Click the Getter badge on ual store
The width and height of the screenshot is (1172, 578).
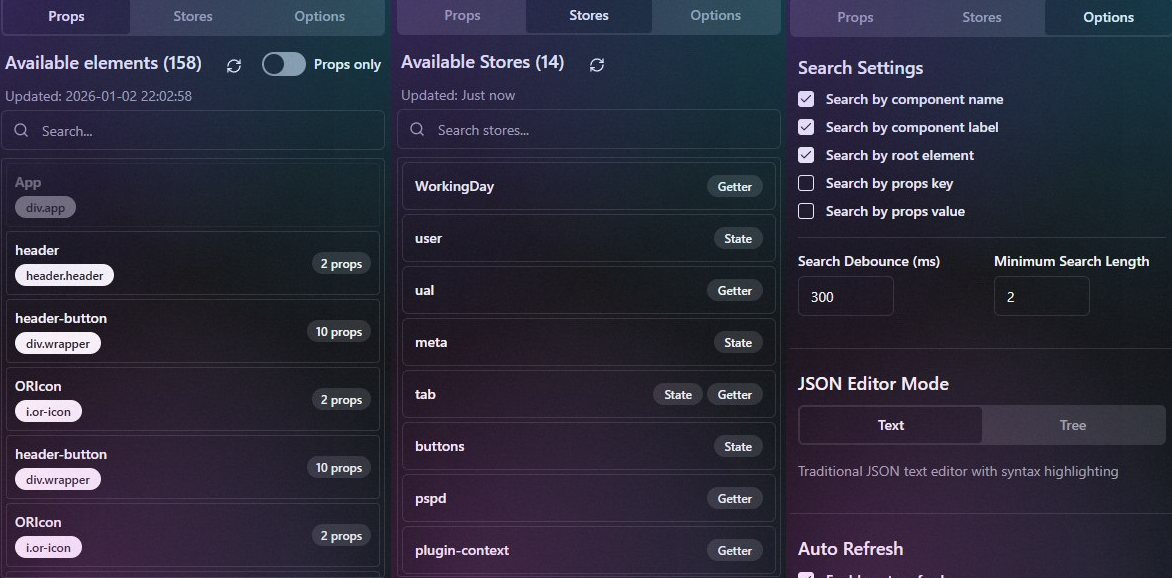pos(735,290)
